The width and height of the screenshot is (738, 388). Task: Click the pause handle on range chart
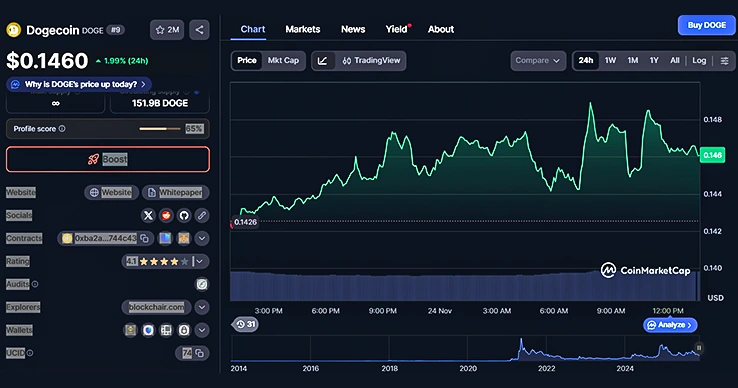699,348
